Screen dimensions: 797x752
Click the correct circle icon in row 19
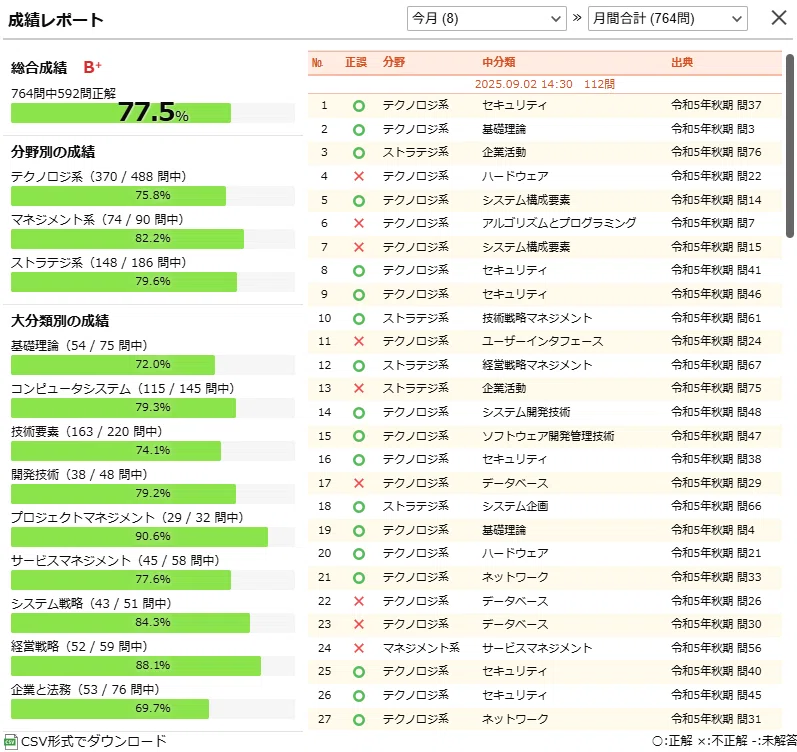pos(359,531)
